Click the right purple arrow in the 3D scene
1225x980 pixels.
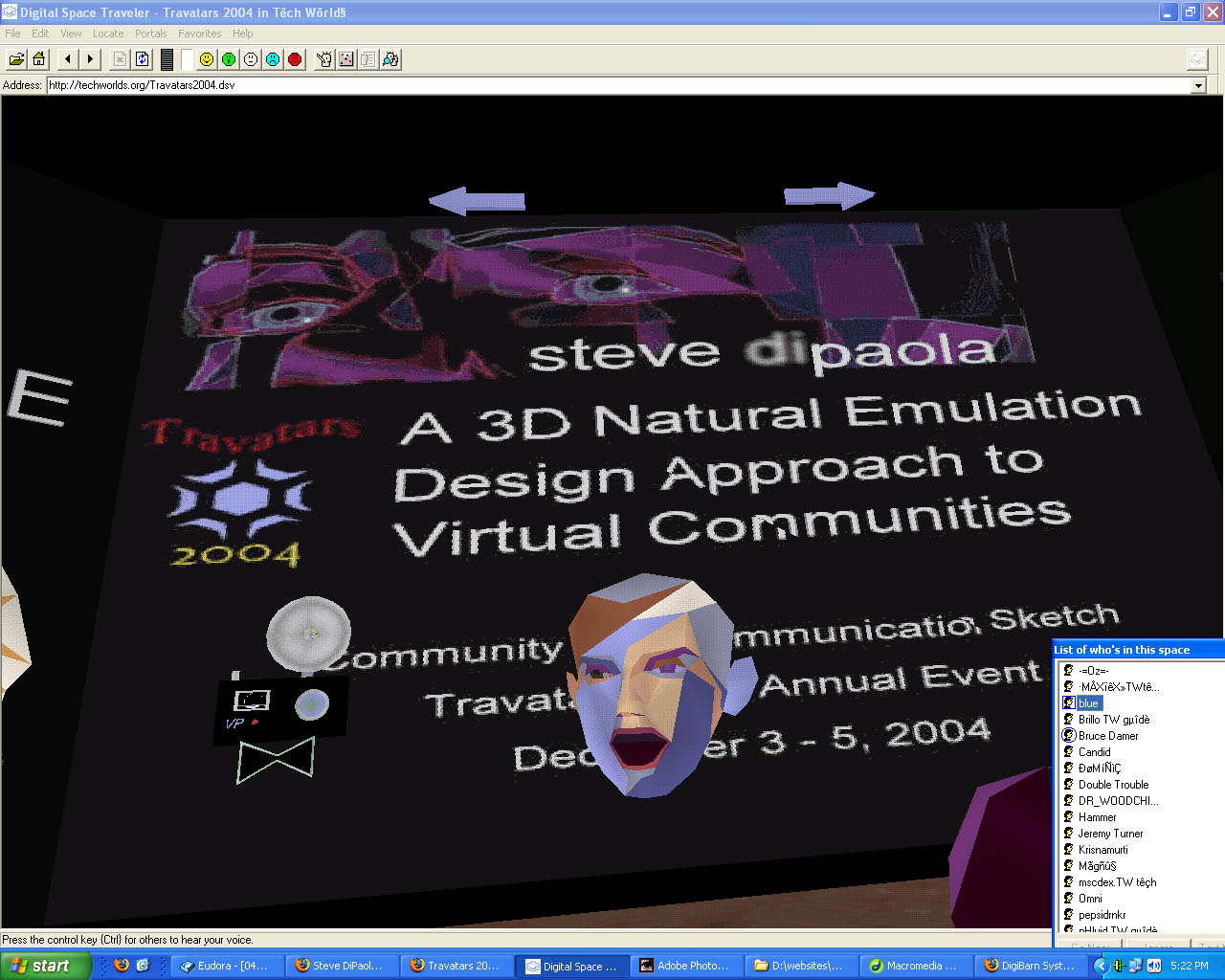829,195
